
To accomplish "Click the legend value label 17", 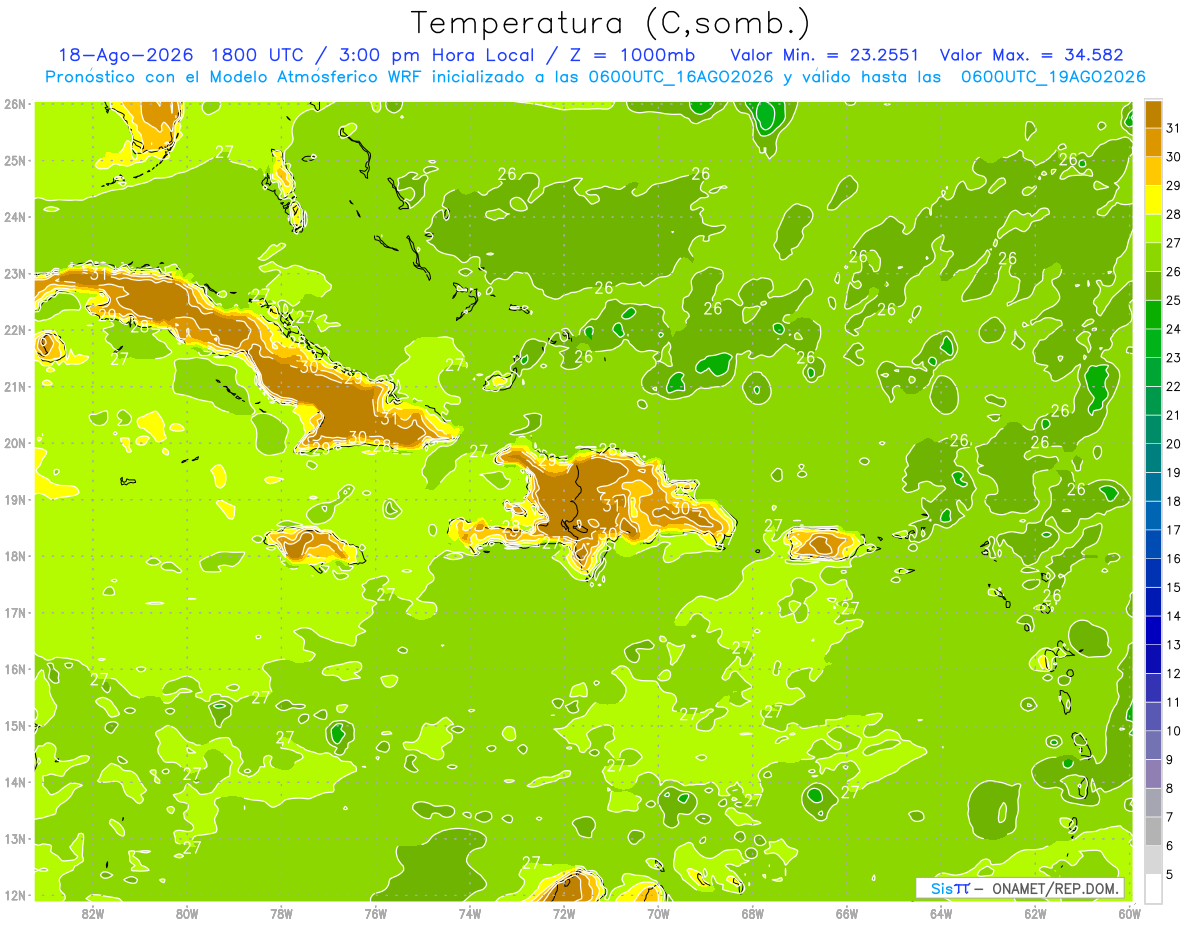I will [1173, 530].
